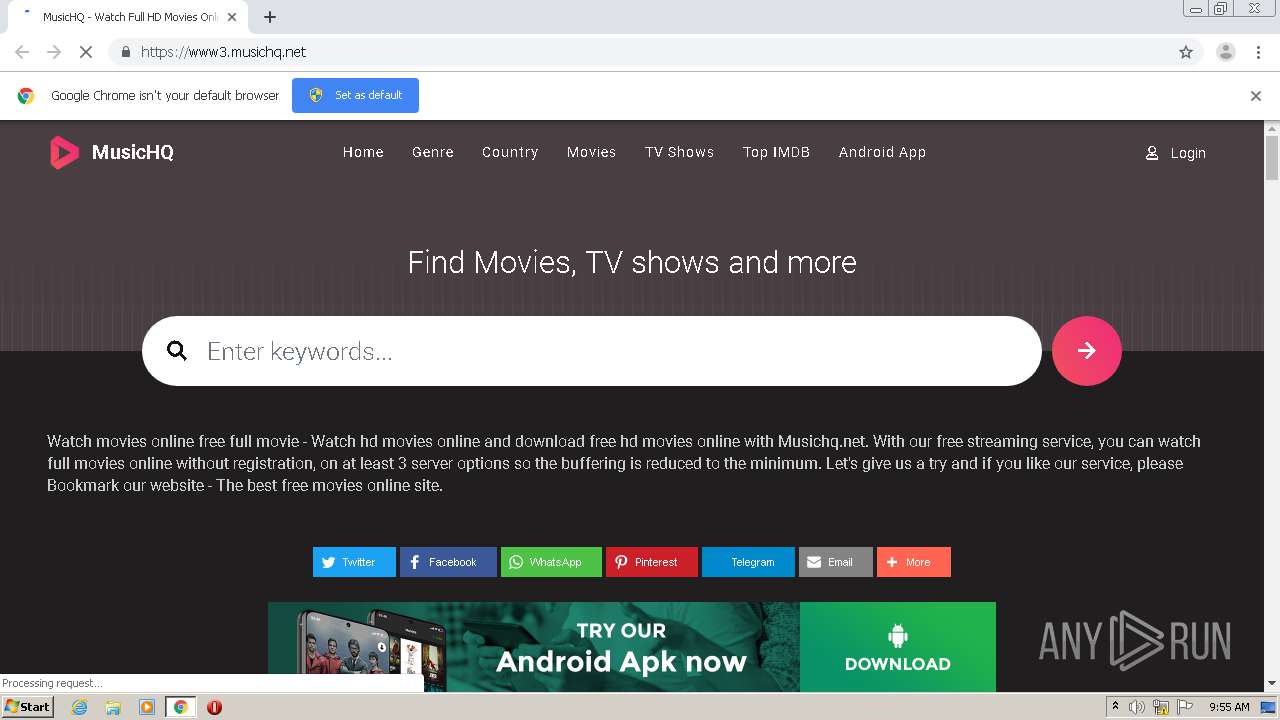Click the page vertical scrollbar thumb
Viewport: 1280px width, 720px height.
pos(1272,158)
